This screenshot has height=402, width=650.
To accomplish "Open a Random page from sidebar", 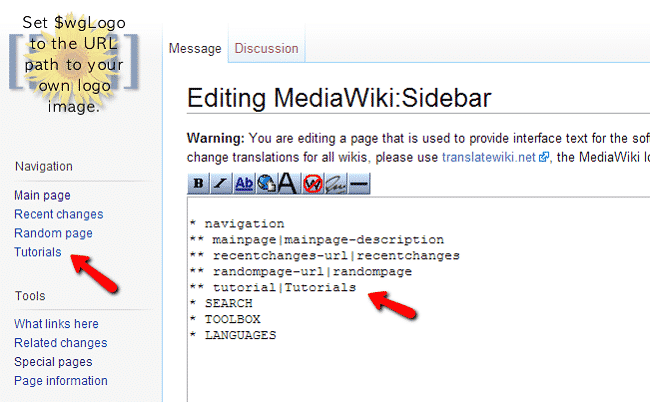I will pos(53,233).
